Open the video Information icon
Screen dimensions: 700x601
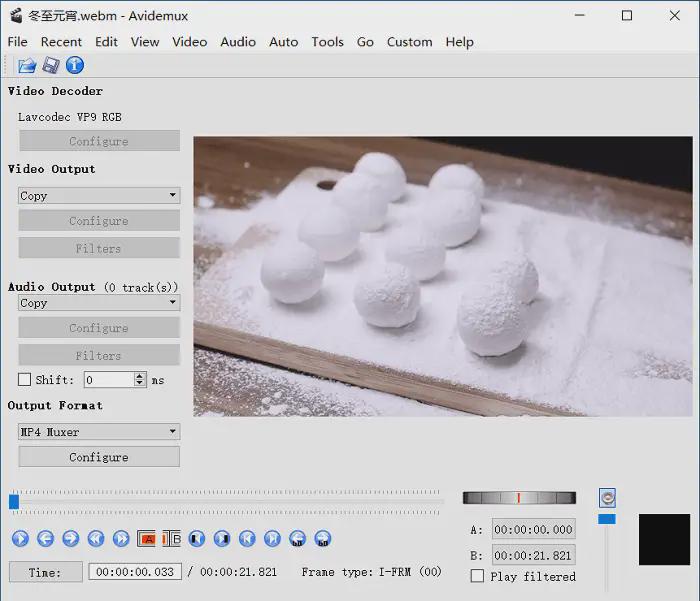point(75,66)
